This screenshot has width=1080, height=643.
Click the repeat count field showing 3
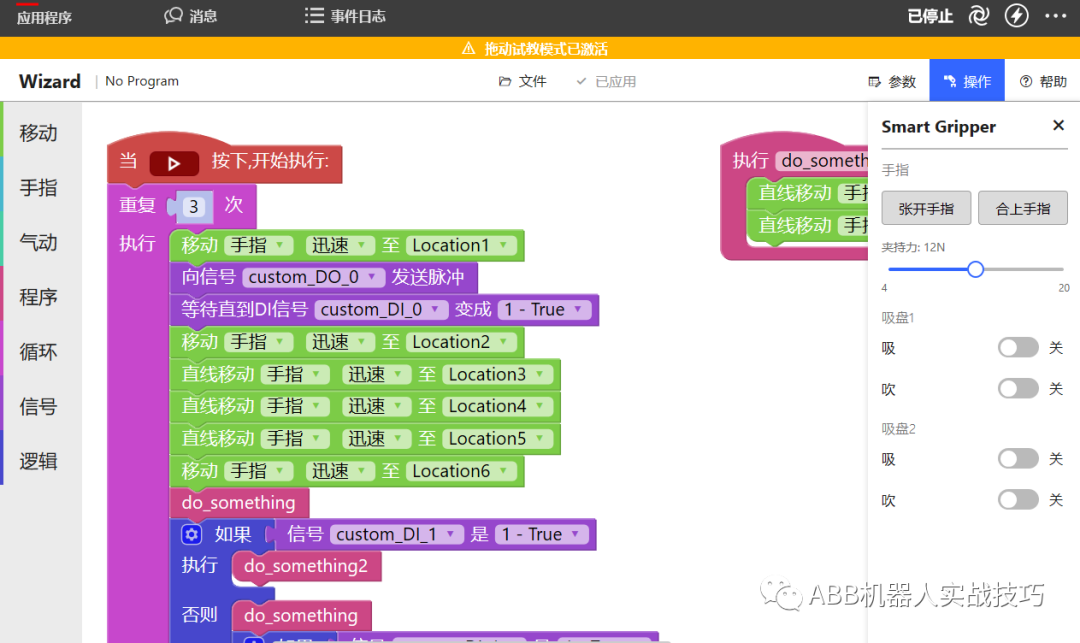[x=194, y=207]
